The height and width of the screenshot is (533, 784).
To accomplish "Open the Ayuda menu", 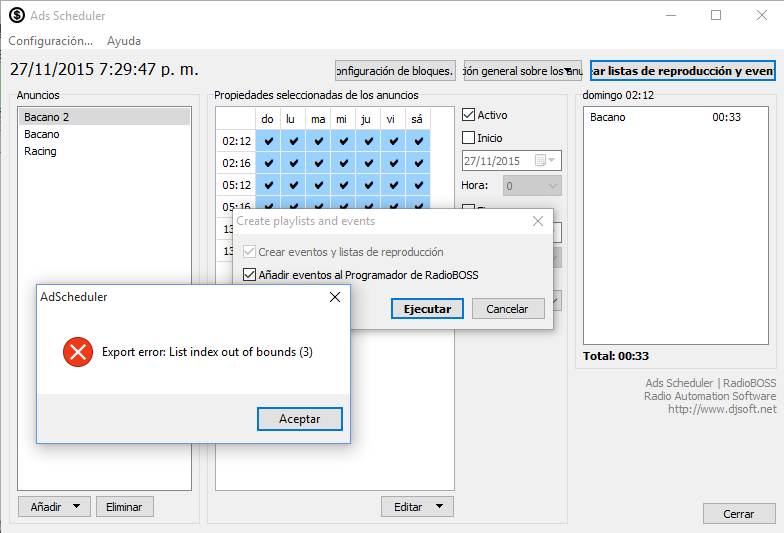I will [124, 41].
